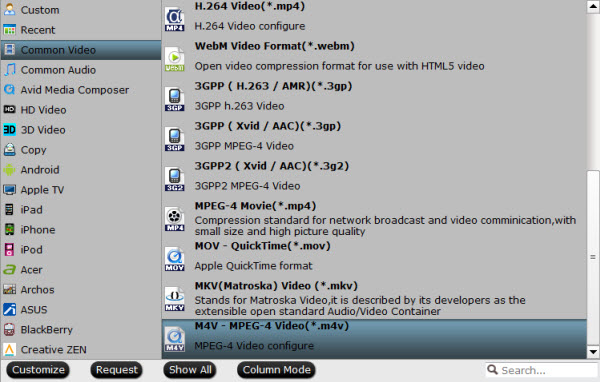Select the Creative ZEN label
Viewport: 600px width, 382px height.
(x=54, y=349)
